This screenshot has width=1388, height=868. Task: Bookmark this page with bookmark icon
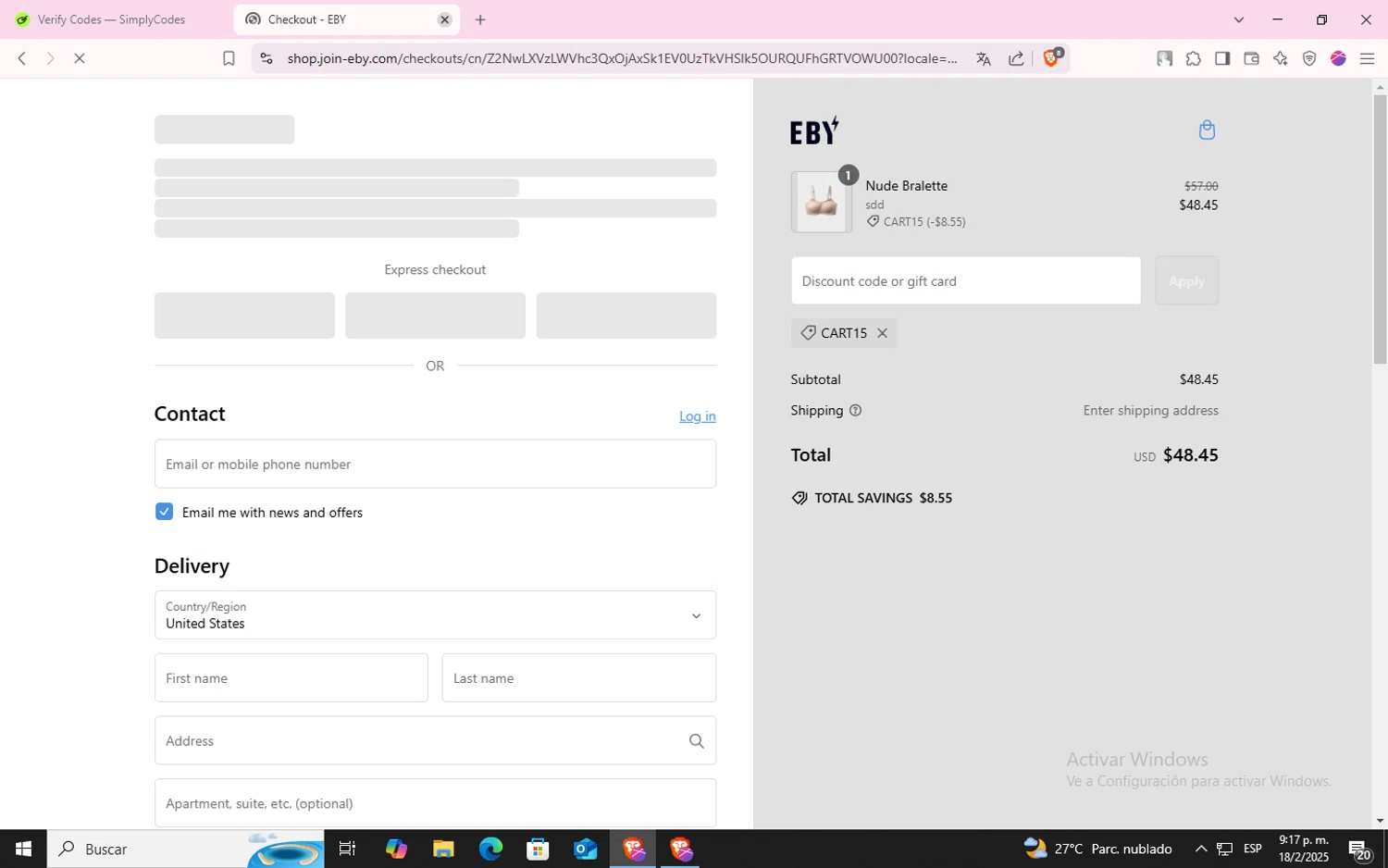tap(229, 58)
